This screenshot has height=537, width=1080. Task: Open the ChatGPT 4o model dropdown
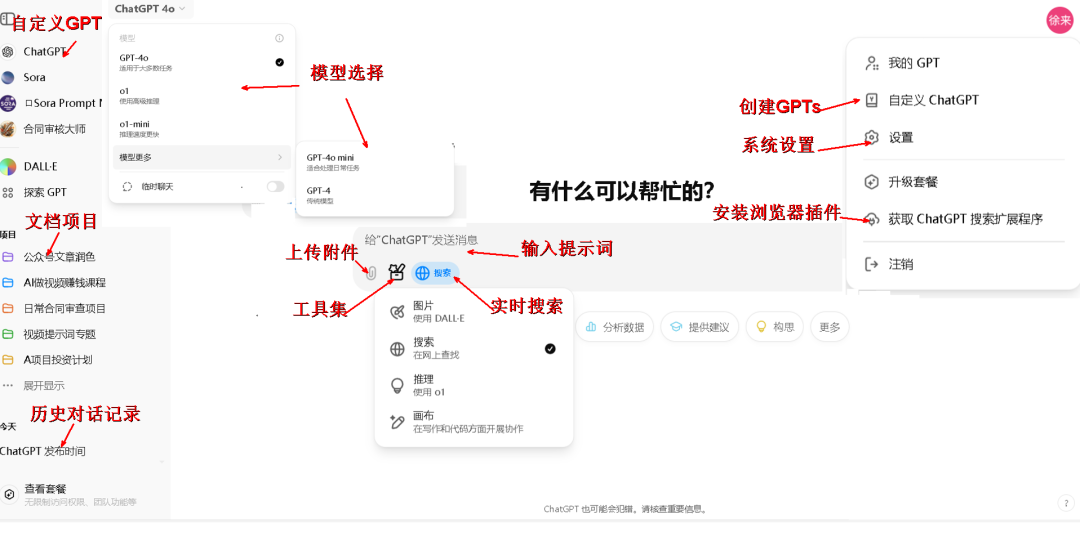click(x=149, y=9)
